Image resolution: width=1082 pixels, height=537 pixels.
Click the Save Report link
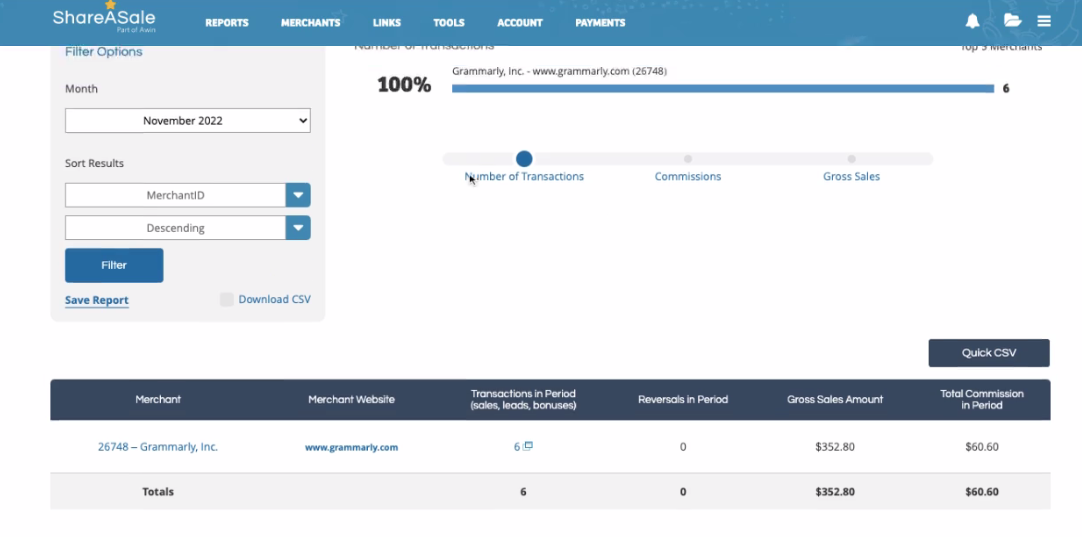(97, 300)
